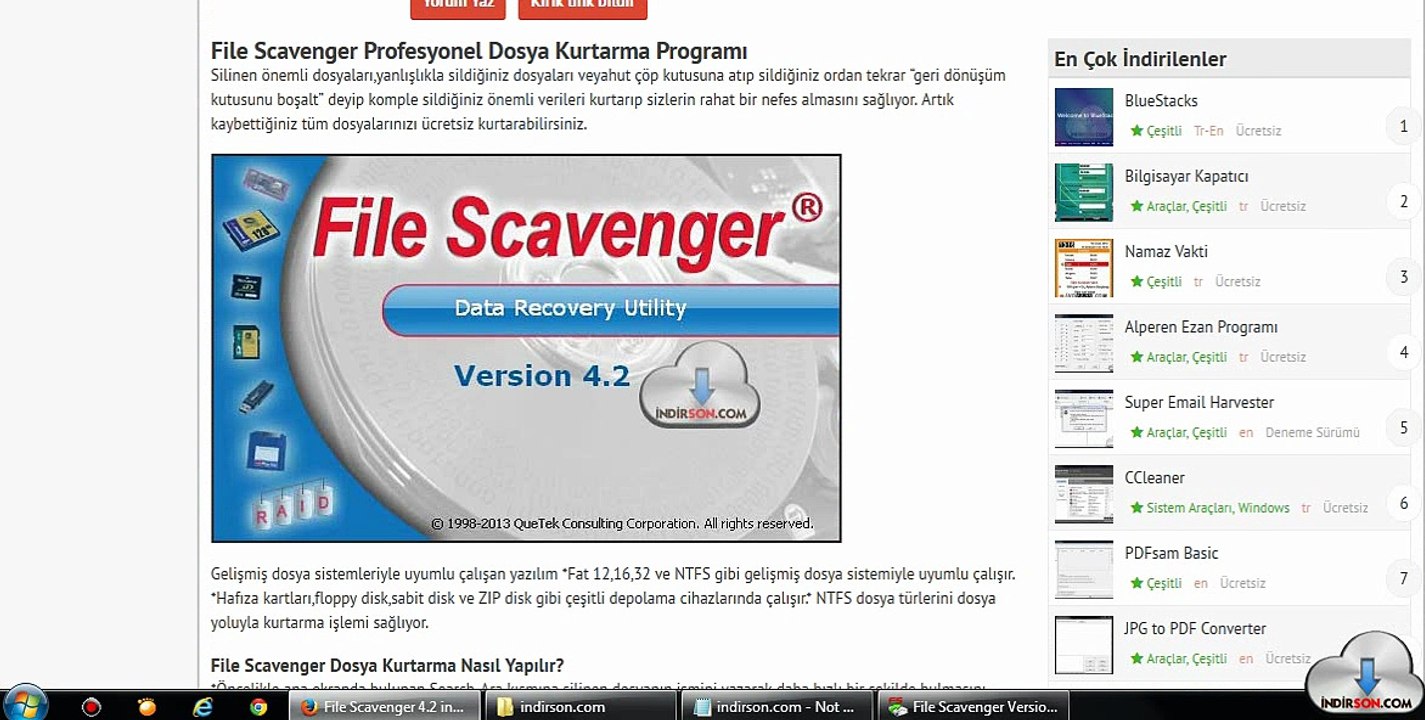Click rank badge 1 beside BlueStacks
1425x720 pixels.
pyautogui.click(x=1404, y=127)
